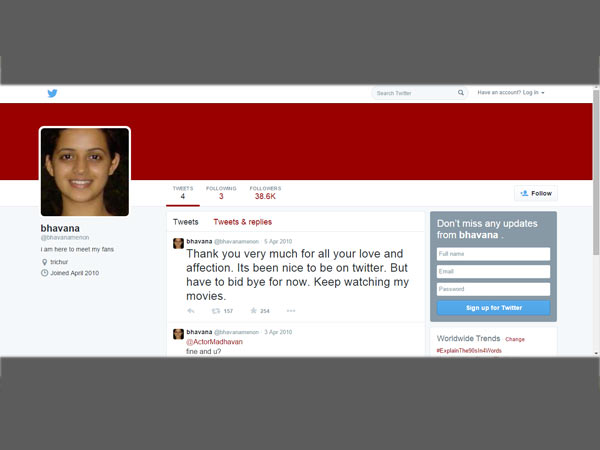Viewport: 600px width, 450px height.
Task: Click the trichur location pin icon
Action: pyautogui.click(x=44, y=262)
